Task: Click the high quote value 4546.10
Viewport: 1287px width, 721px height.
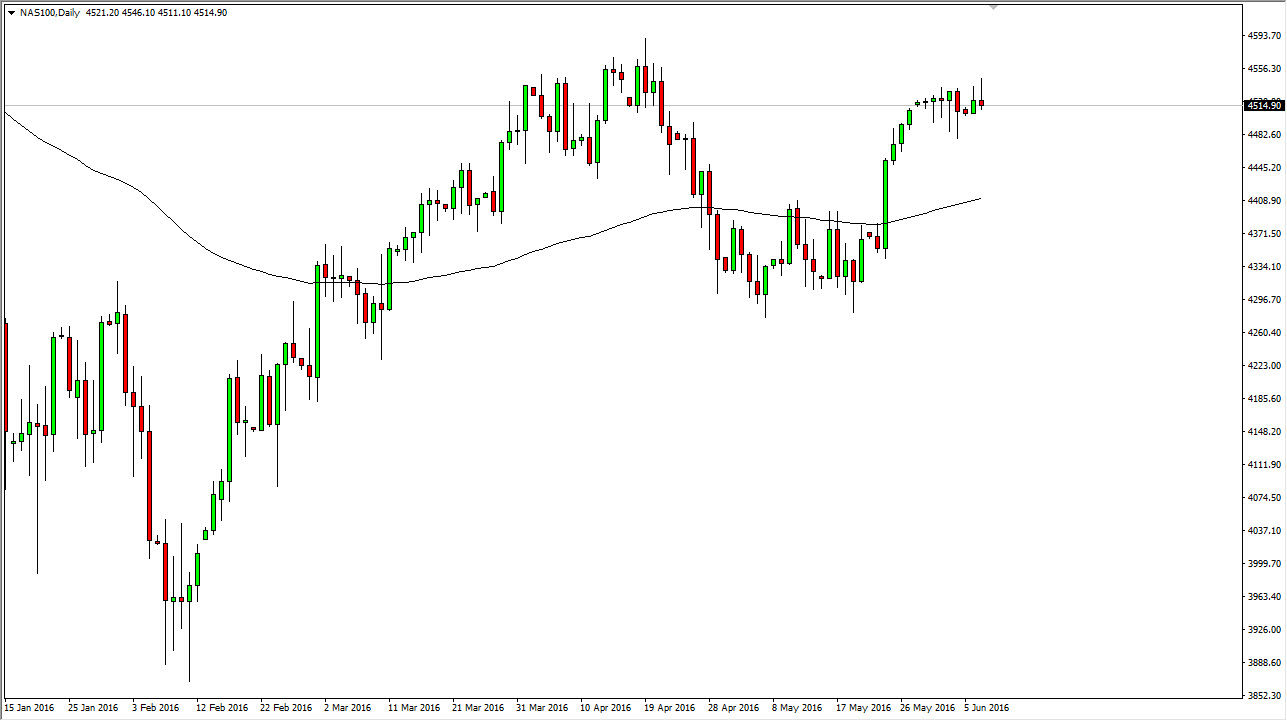Action: click(141, 13)
